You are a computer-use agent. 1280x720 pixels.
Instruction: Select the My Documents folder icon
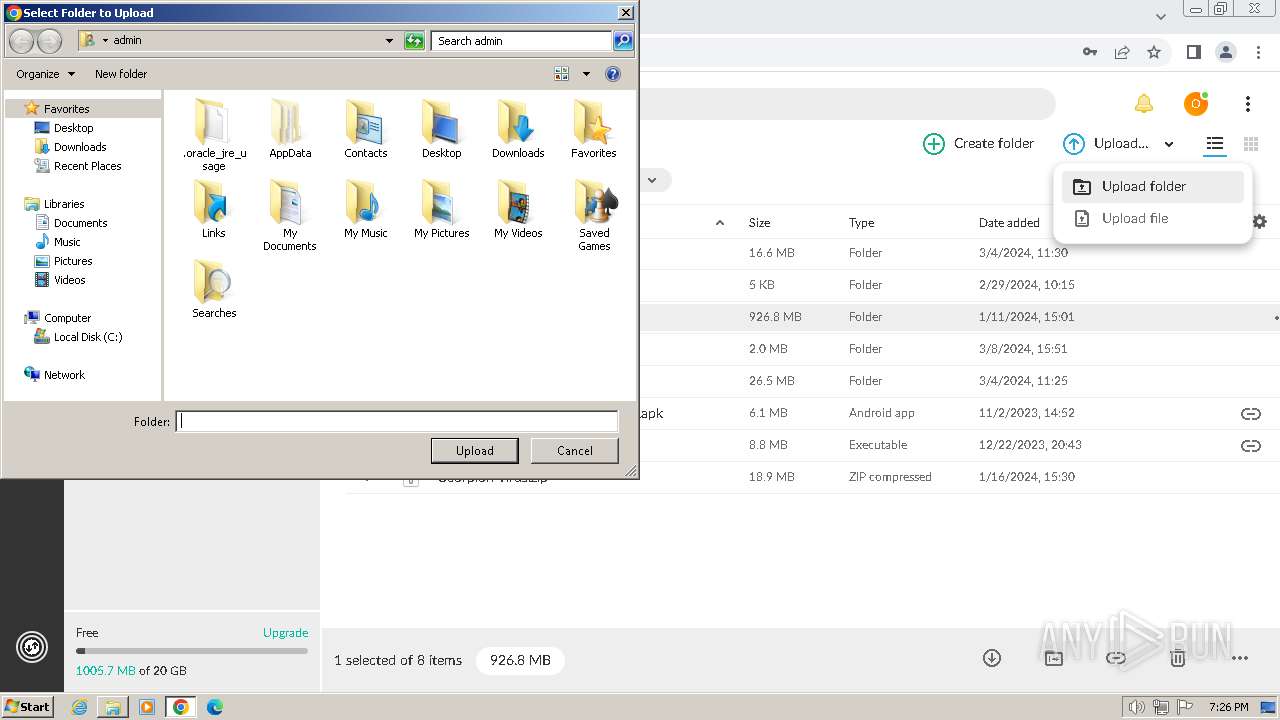pos(290,214)
